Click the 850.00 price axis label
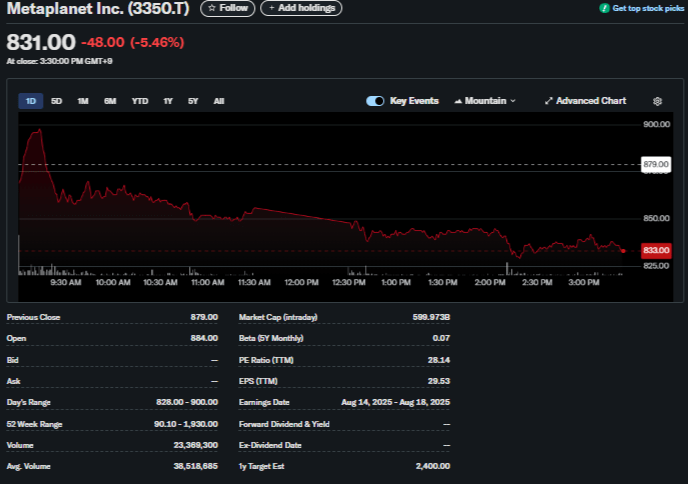 [x=656, y=219]
